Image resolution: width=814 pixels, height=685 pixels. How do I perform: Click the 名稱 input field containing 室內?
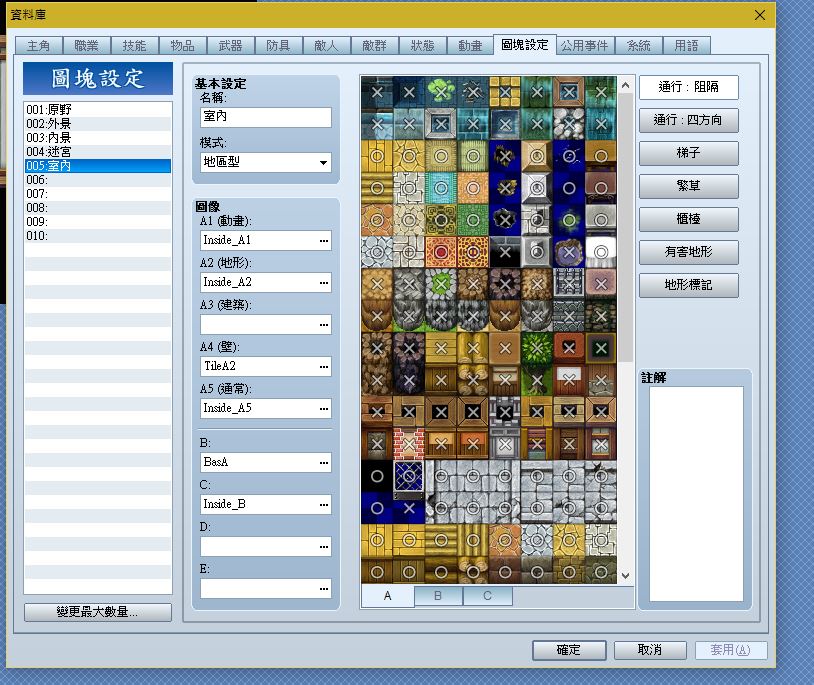click(x=266, y=117)
